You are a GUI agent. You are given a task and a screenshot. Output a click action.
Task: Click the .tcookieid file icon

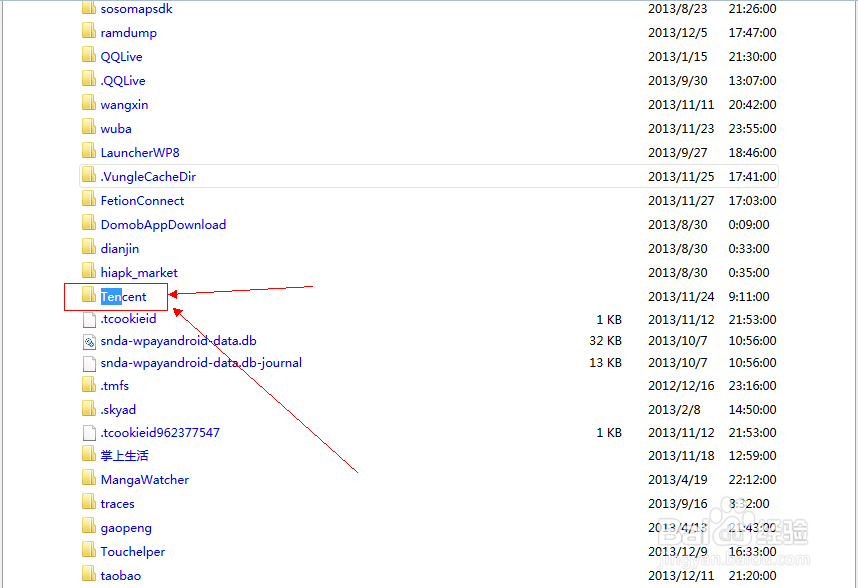(x=89, y=319)
